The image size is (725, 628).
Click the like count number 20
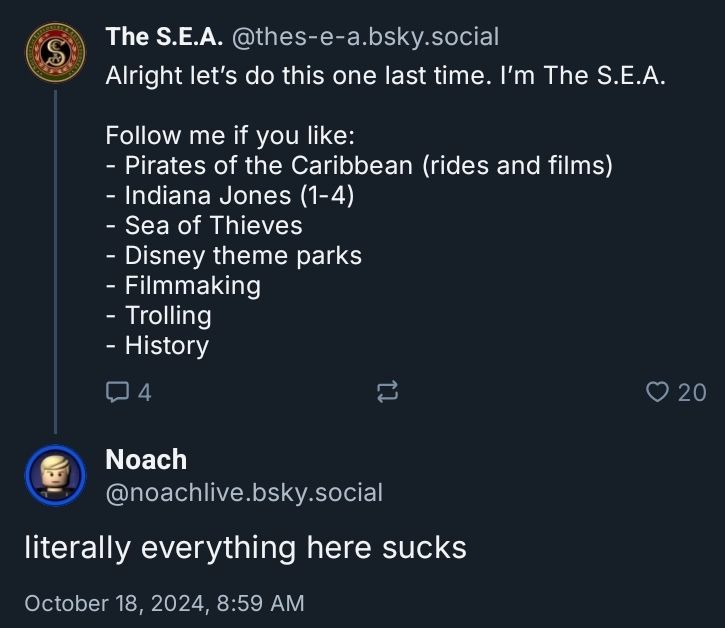click(692, 392)
